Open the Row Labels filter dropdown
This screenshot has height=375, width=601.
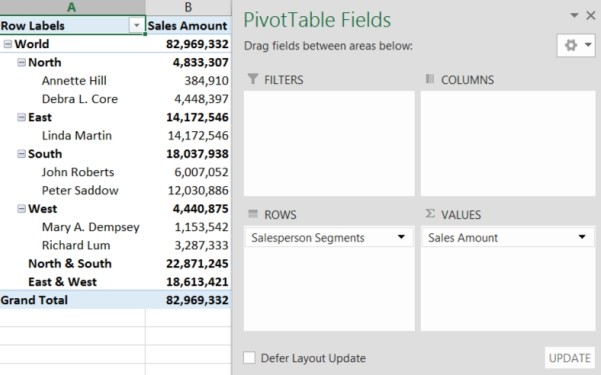(136, 26)
